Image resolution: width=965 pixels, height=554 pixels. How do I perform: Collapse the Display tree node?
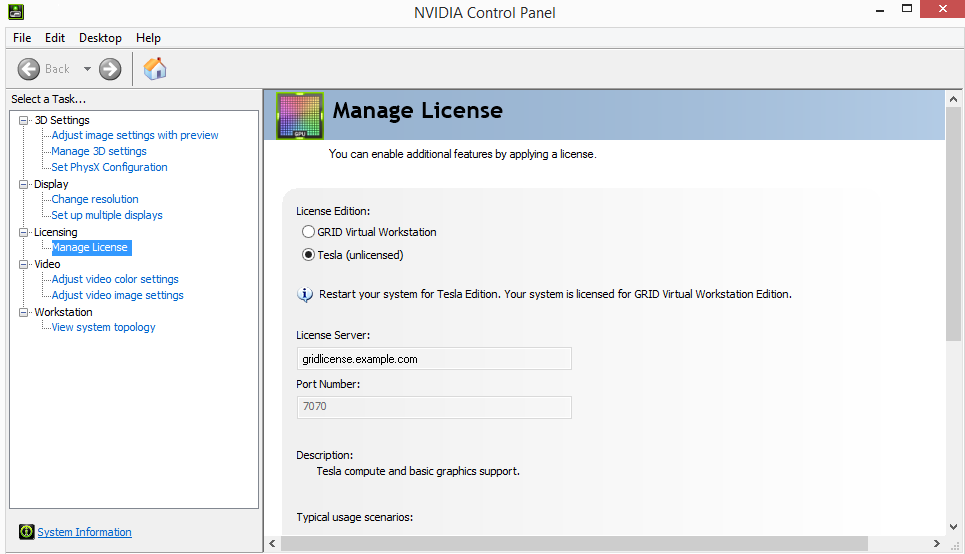point(23,184)
